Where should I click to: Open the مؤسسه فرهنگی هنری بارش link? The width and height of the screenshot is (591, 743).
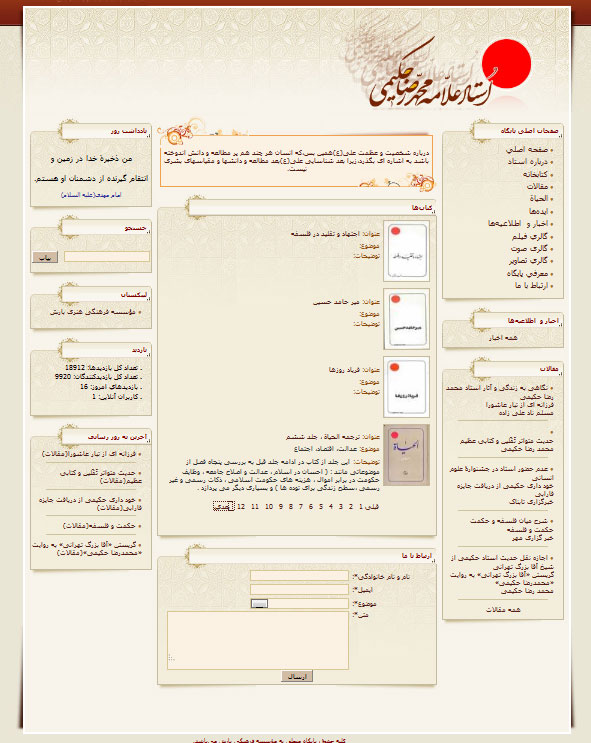(x=93, y=312)
